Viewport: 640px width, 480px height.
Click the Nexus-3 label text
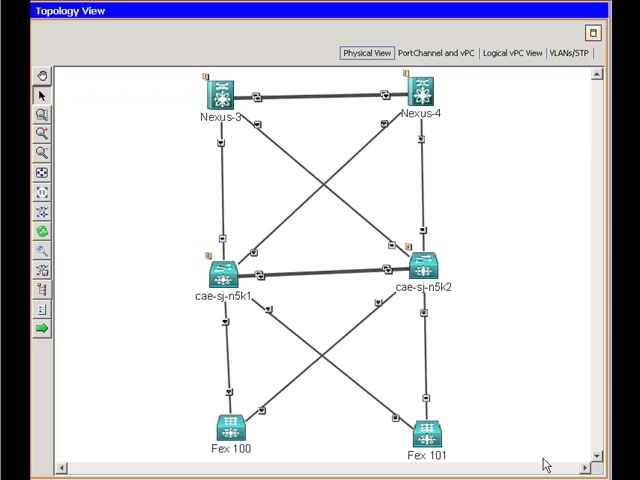tap(221, 117)
